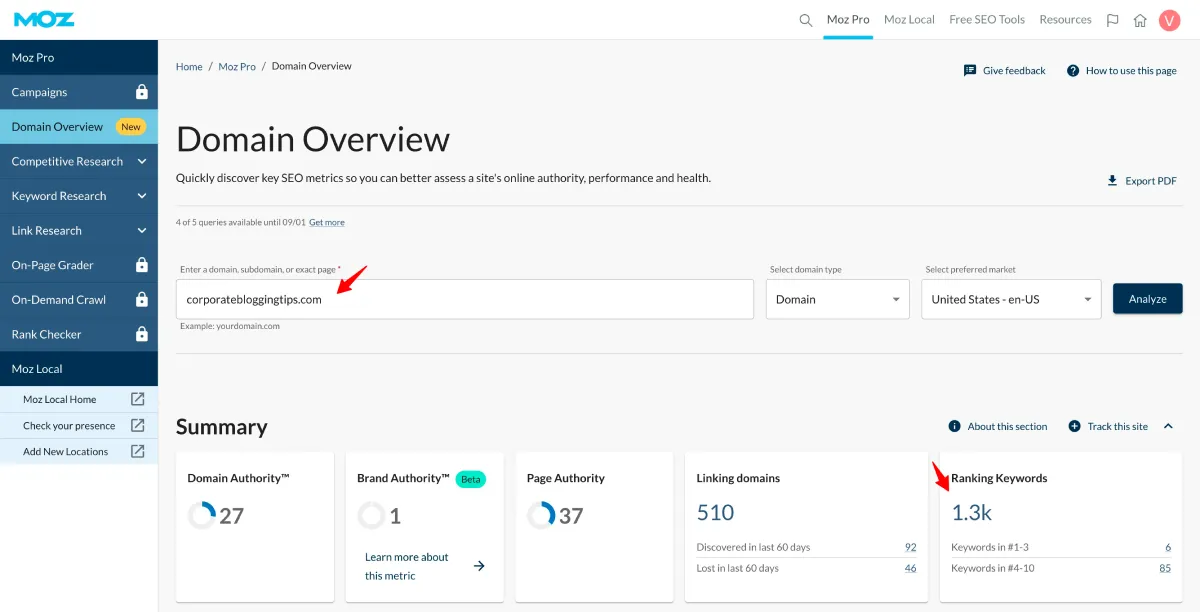Click Moz Pro sidebar header

(79, 57)
